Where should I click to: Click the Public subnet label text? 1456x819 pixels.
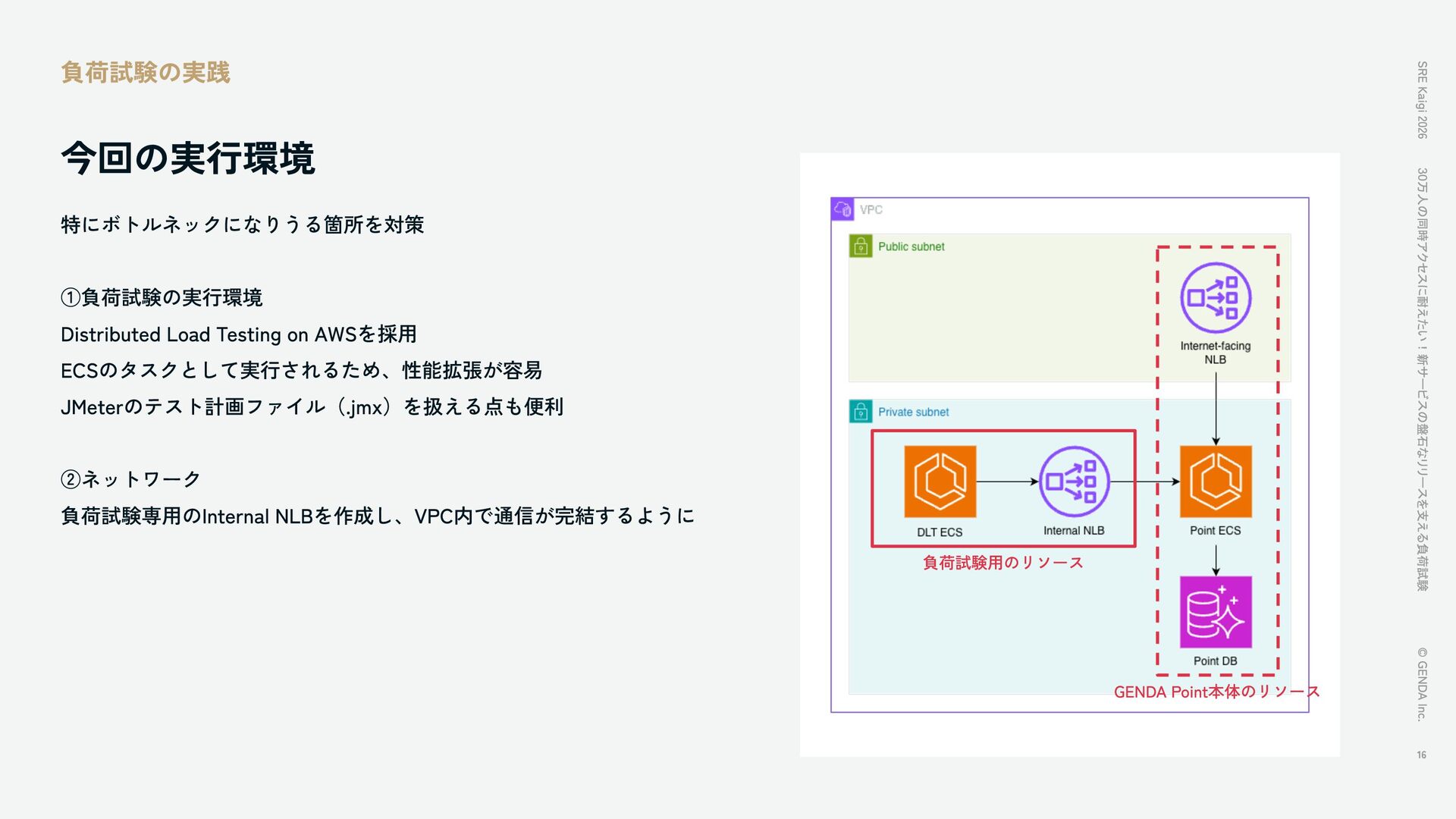point(911,246)
